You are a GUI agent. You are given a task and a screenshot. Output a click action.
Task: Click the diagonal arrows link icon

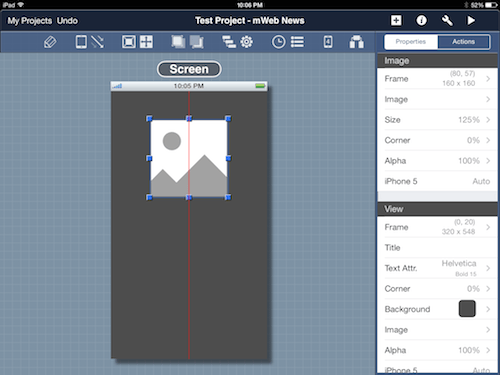[x=97, y=42]
